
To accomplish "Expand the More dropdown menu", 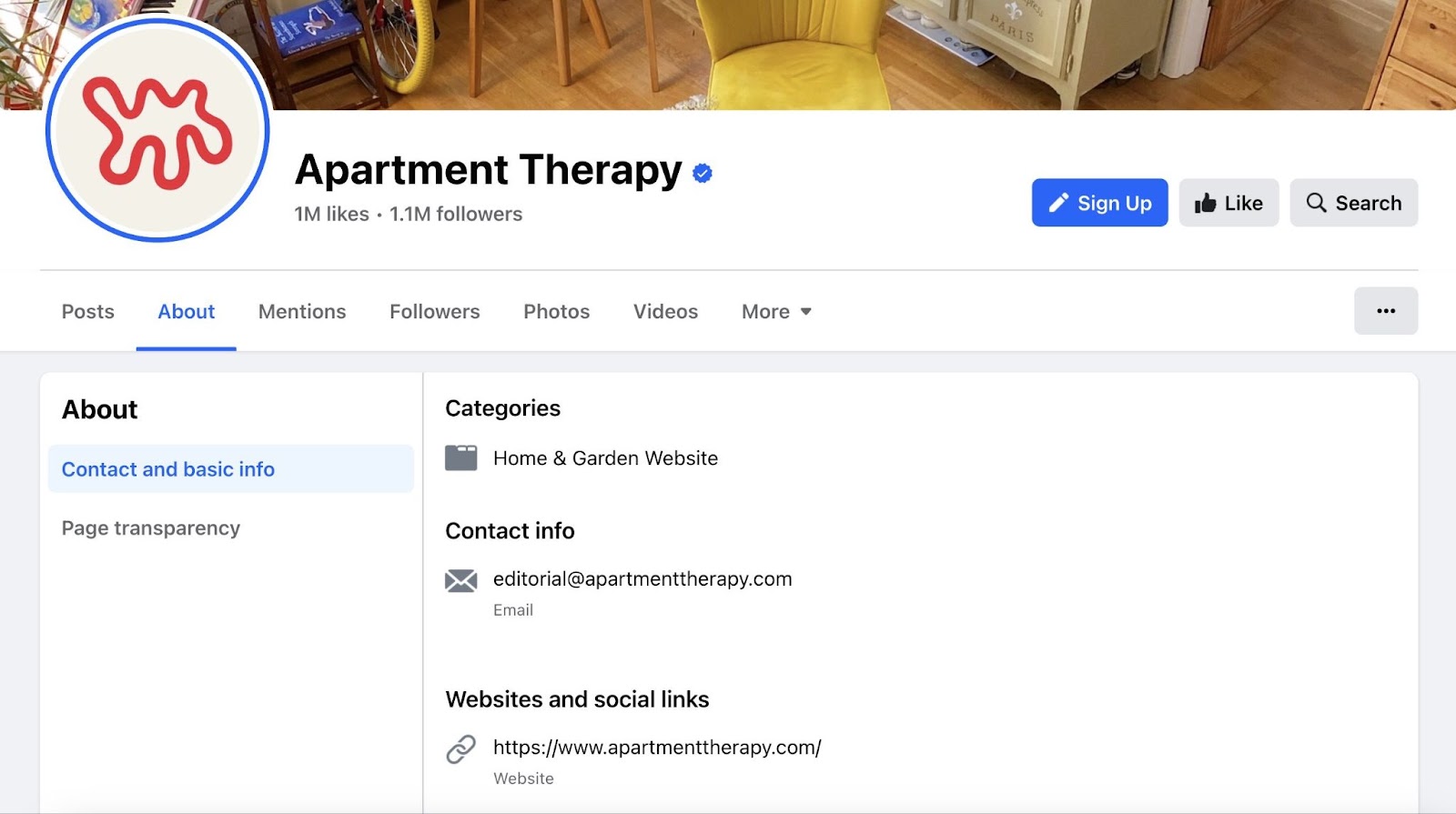I will (x=776, y=312).
